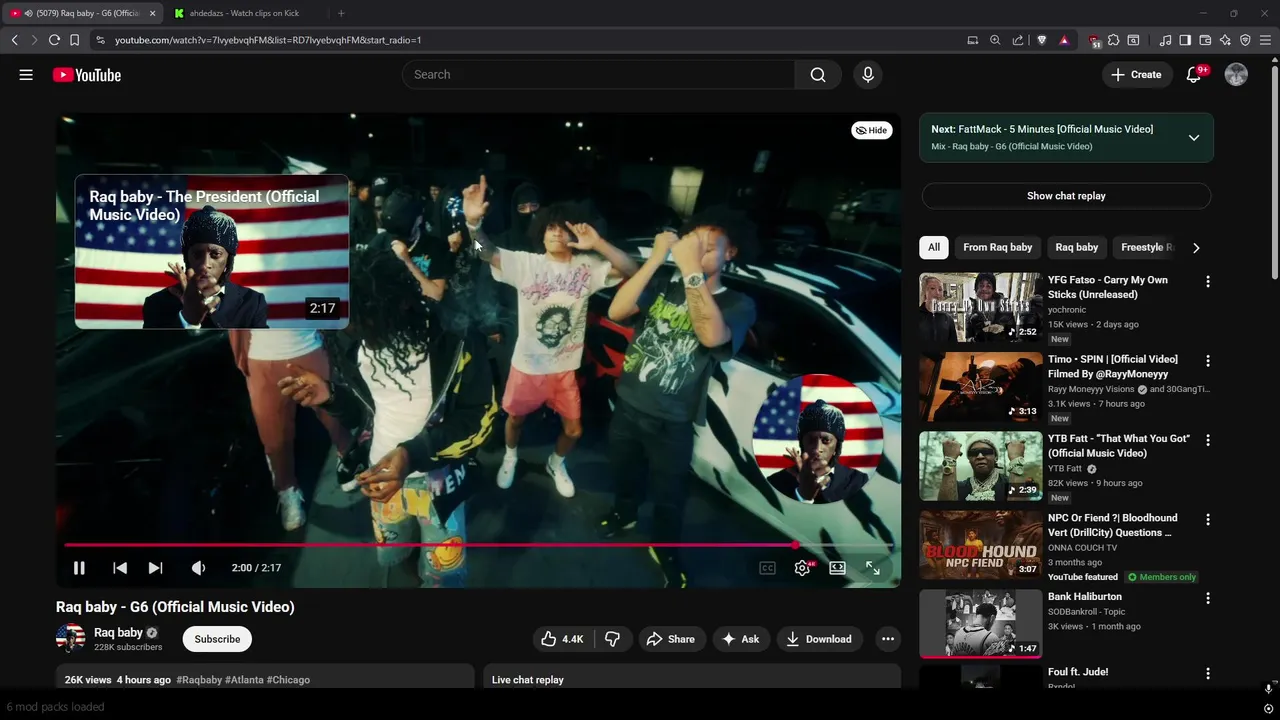Open options for Bank Haliburton video
The height and width of the screenshot is (720, 1280).
coord(1208,598)
